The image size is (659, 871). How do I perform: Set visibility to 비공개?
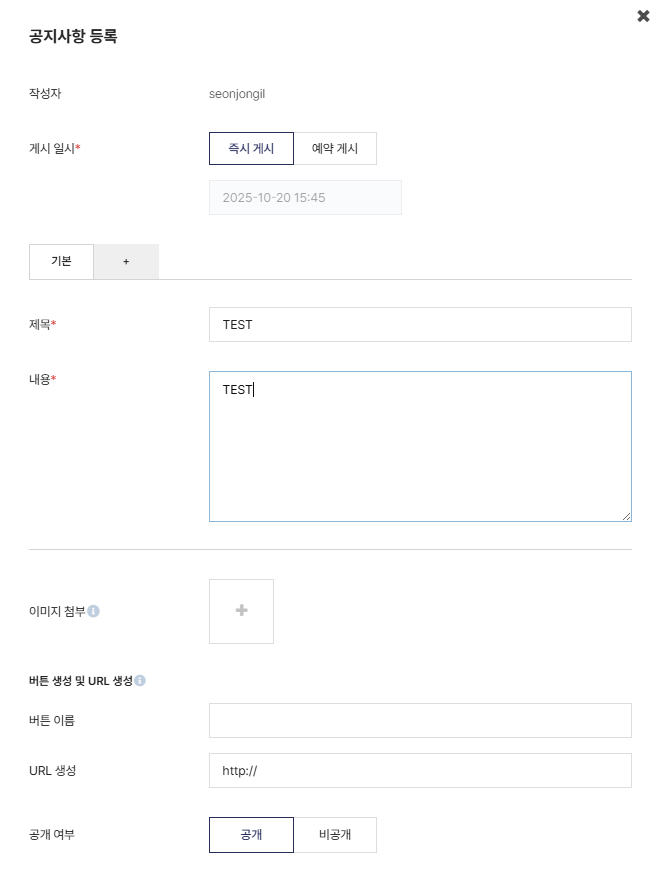click(x=335, y=835)
